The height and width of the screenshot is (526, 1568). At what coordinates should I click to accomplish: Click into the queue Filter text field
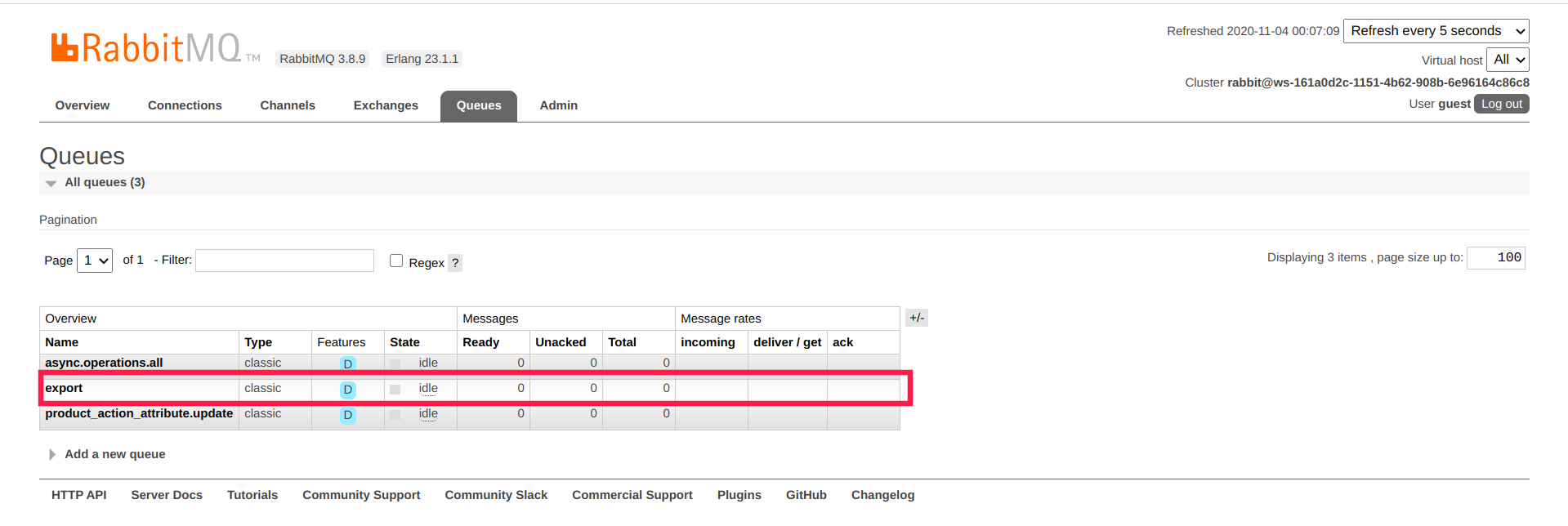tap(284, 261)
